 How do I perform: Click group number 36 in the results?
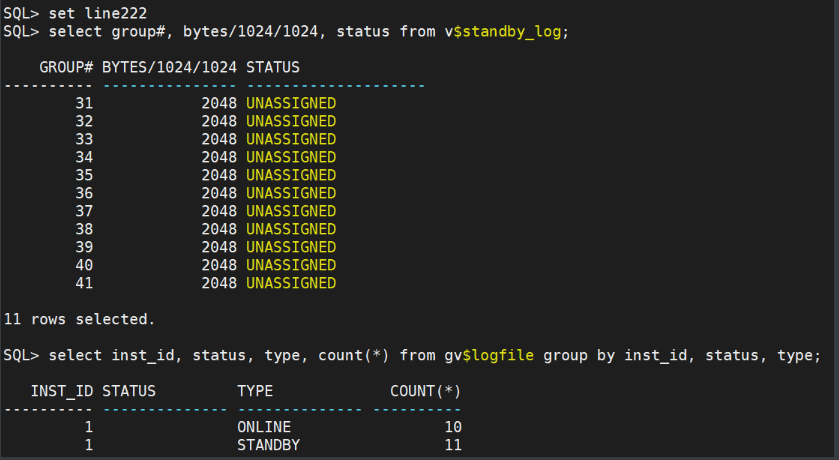83,193
